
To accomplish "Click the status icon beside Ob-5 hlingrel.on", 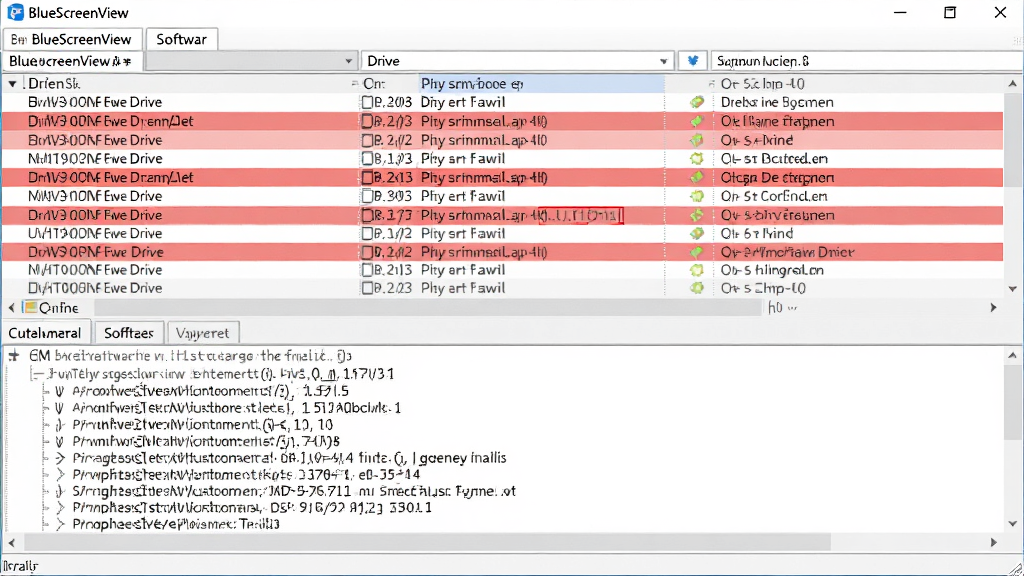I will coord(697,270).
